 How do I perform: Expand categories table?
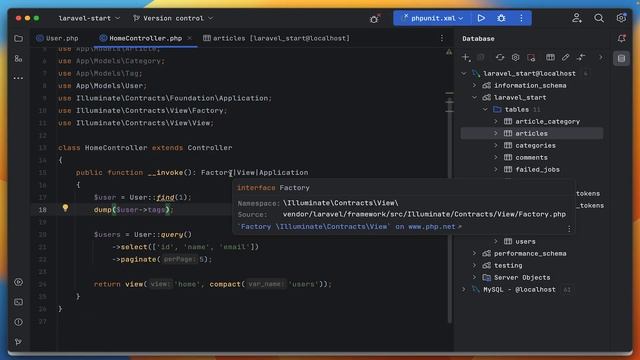(496, 146)
